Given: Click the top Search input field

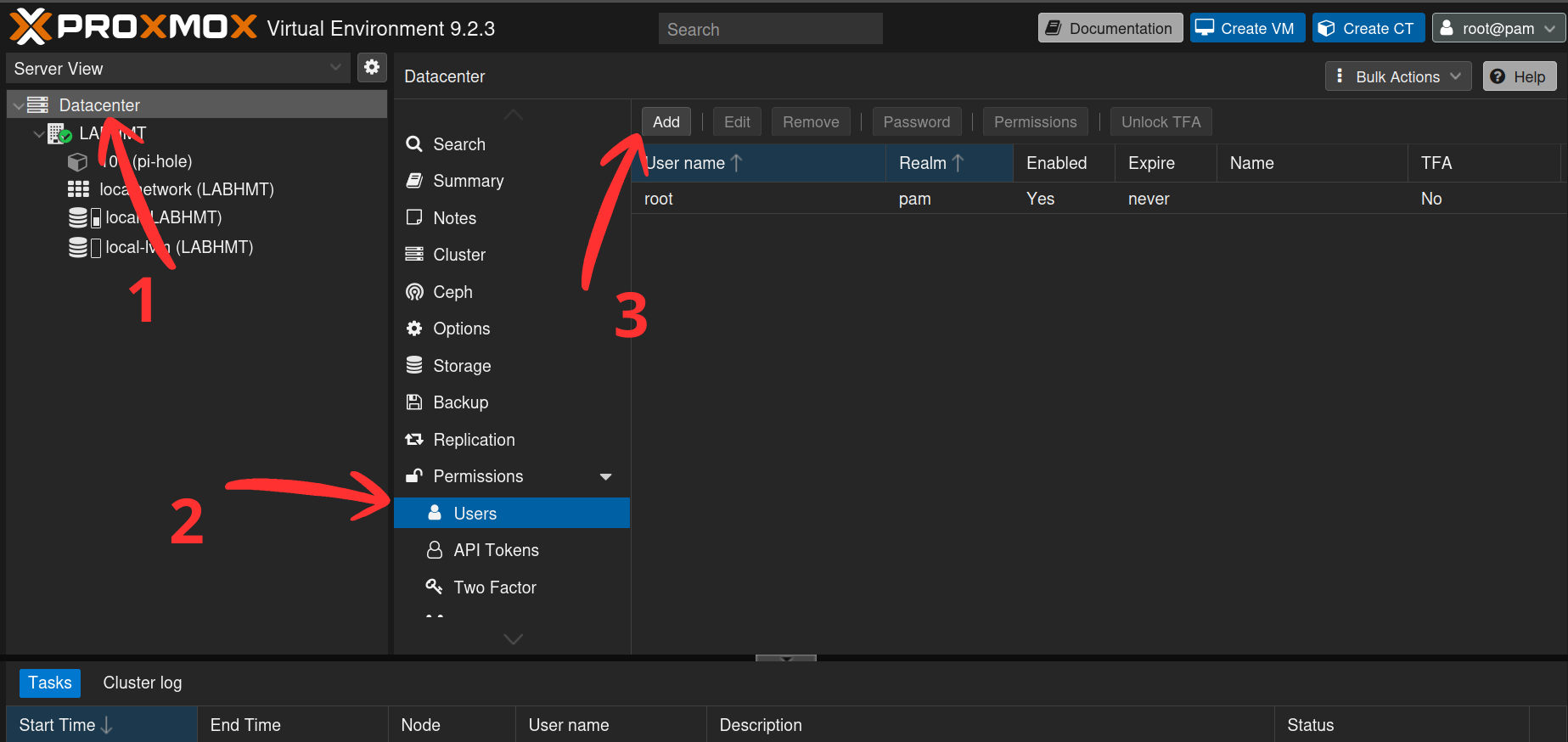Looking at the screenshot, I should pyautogui.click(x=770, y=29).
